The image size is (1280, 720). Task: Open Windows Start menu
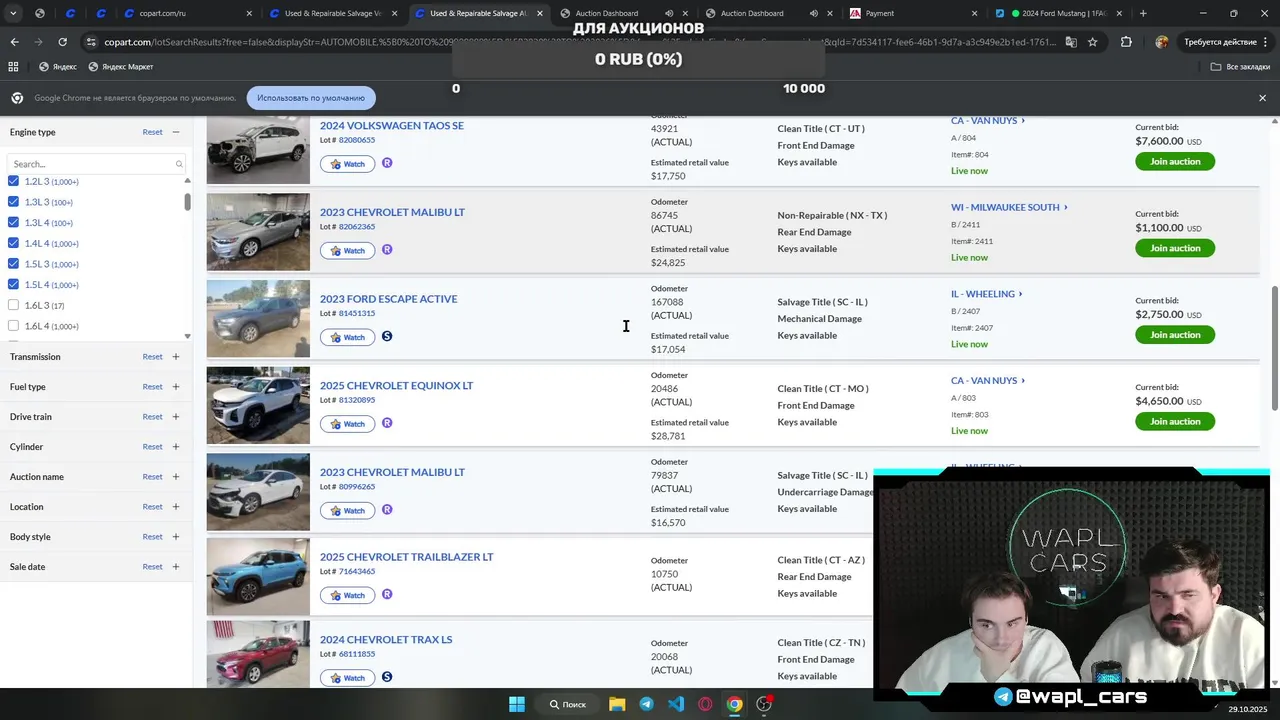(517, 704)
